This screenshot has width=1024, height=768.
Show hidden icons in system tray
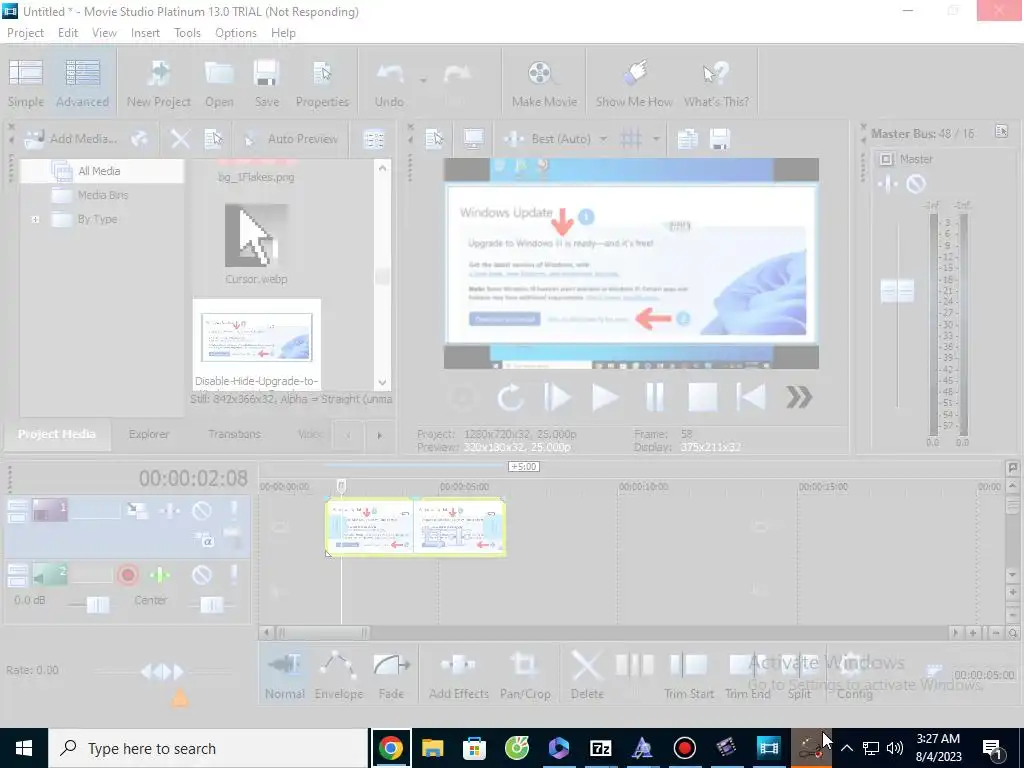click(x=846, y=748)
